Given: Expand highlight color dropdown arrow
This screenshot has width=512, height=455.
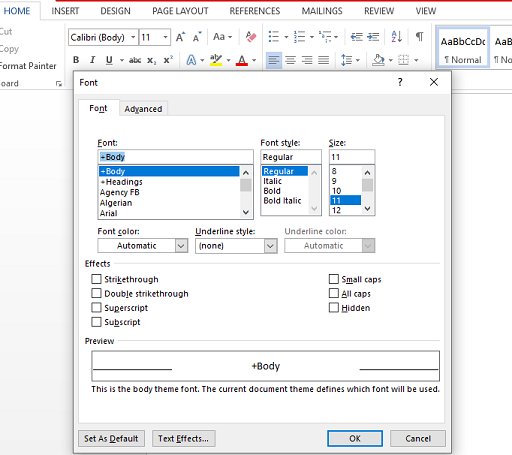Looking at the screenshot, I should pos(229,60).
